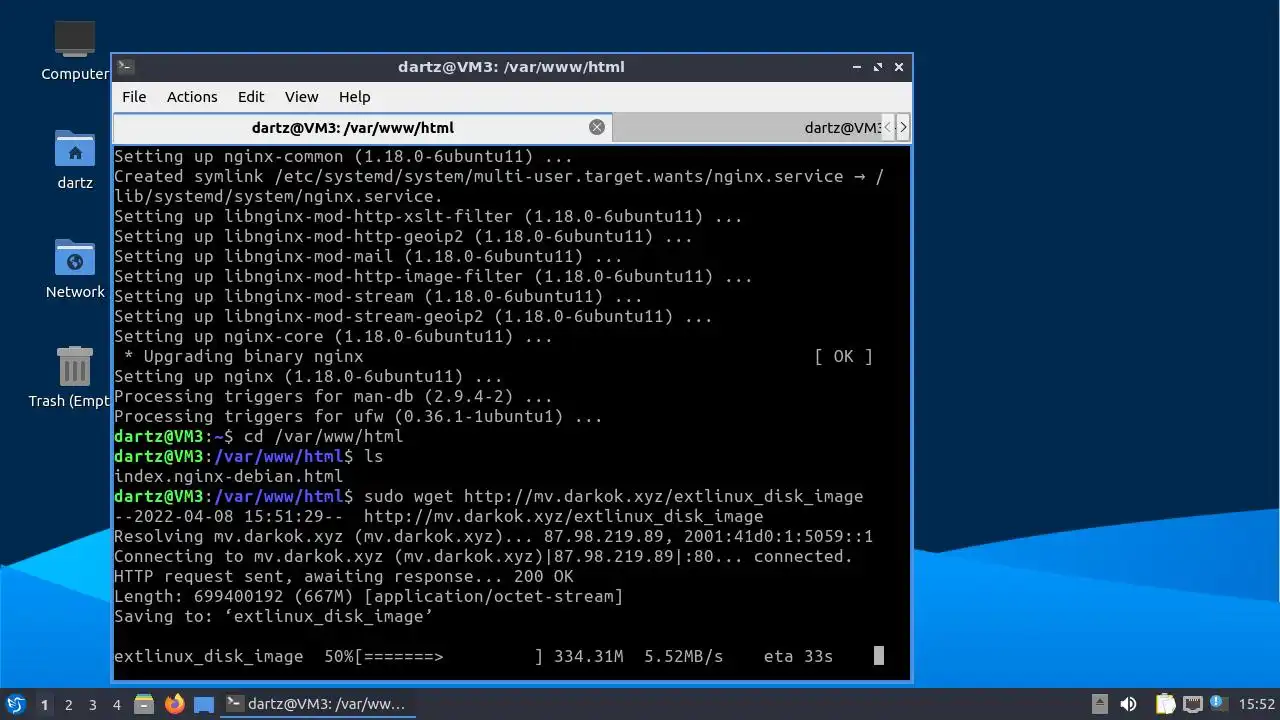Click the terminal window title text
The width and height of the screenshot is (1280, 720).
511,67
